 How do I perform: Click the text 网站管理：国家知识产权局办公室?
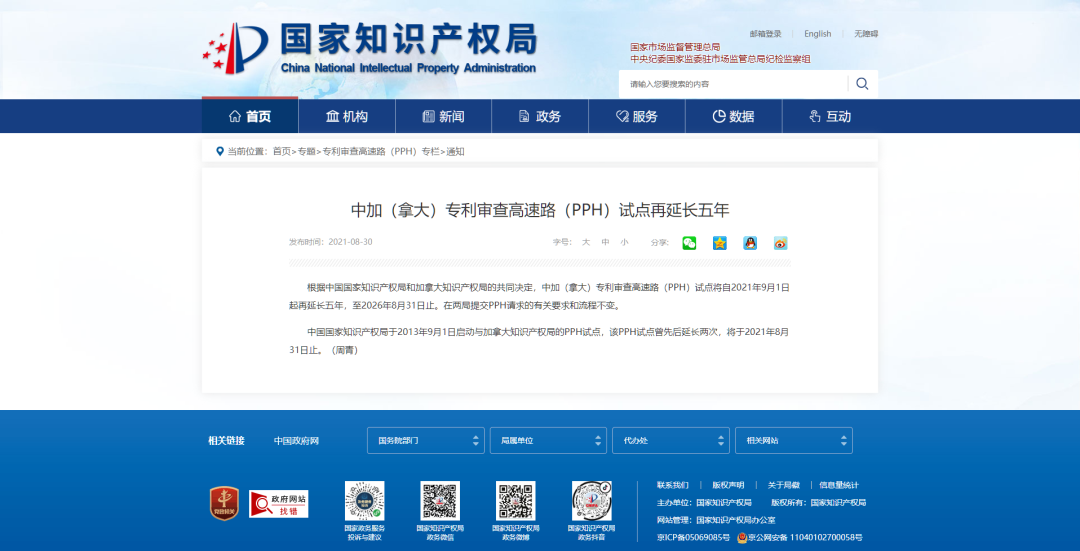[716, 520]
